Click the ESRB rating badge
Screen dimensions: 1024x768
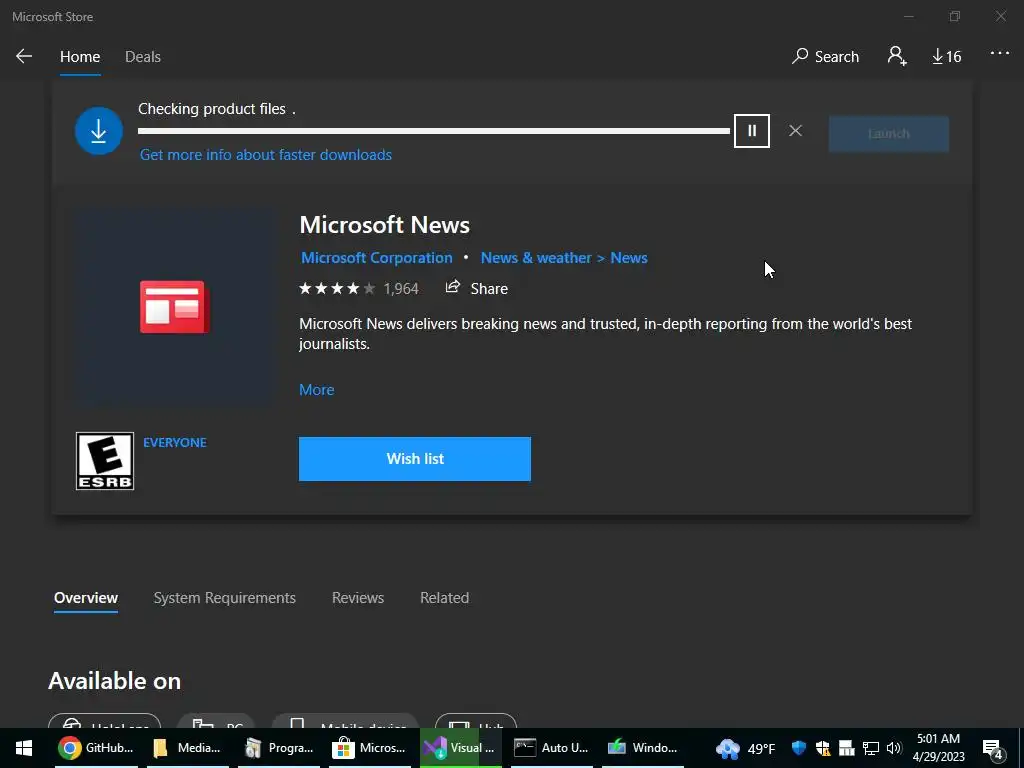point(104,461)
